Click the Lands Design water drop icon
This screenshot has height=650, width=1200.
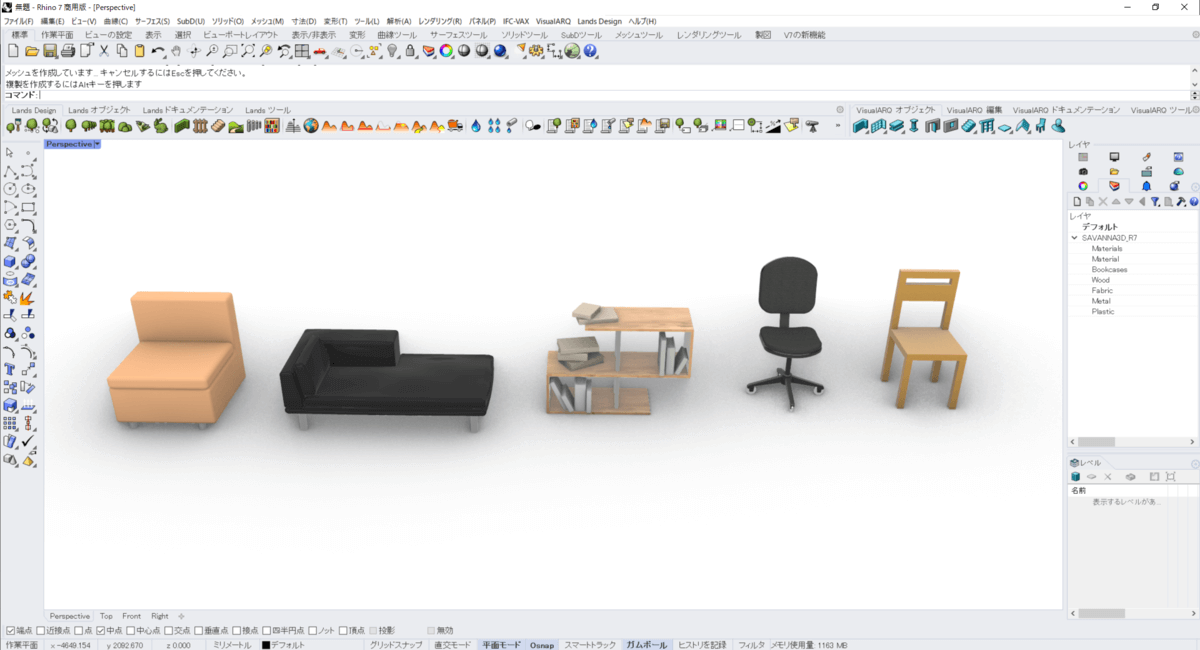pos(476,126)
